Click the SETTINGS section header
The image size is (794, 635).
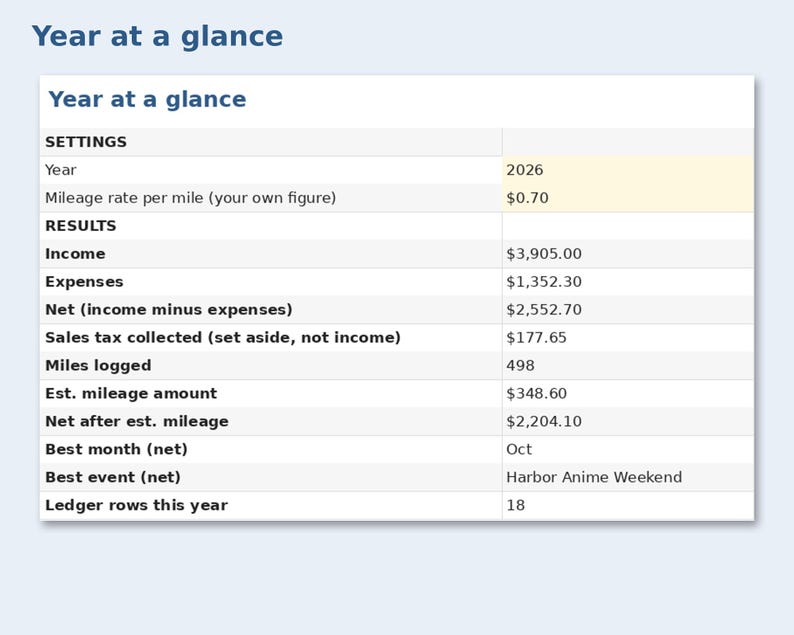click(x=86, y=142)
